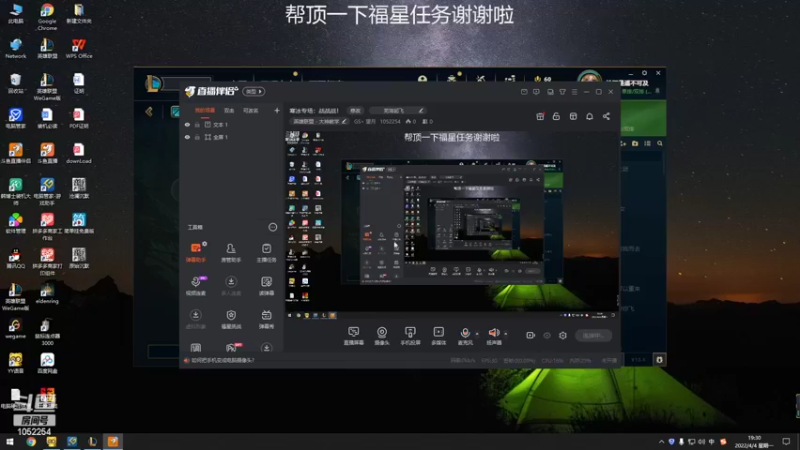Toggle lock of 文本 1 layer
The height and width of the screenshot is (450, 800).
(197, 124)
